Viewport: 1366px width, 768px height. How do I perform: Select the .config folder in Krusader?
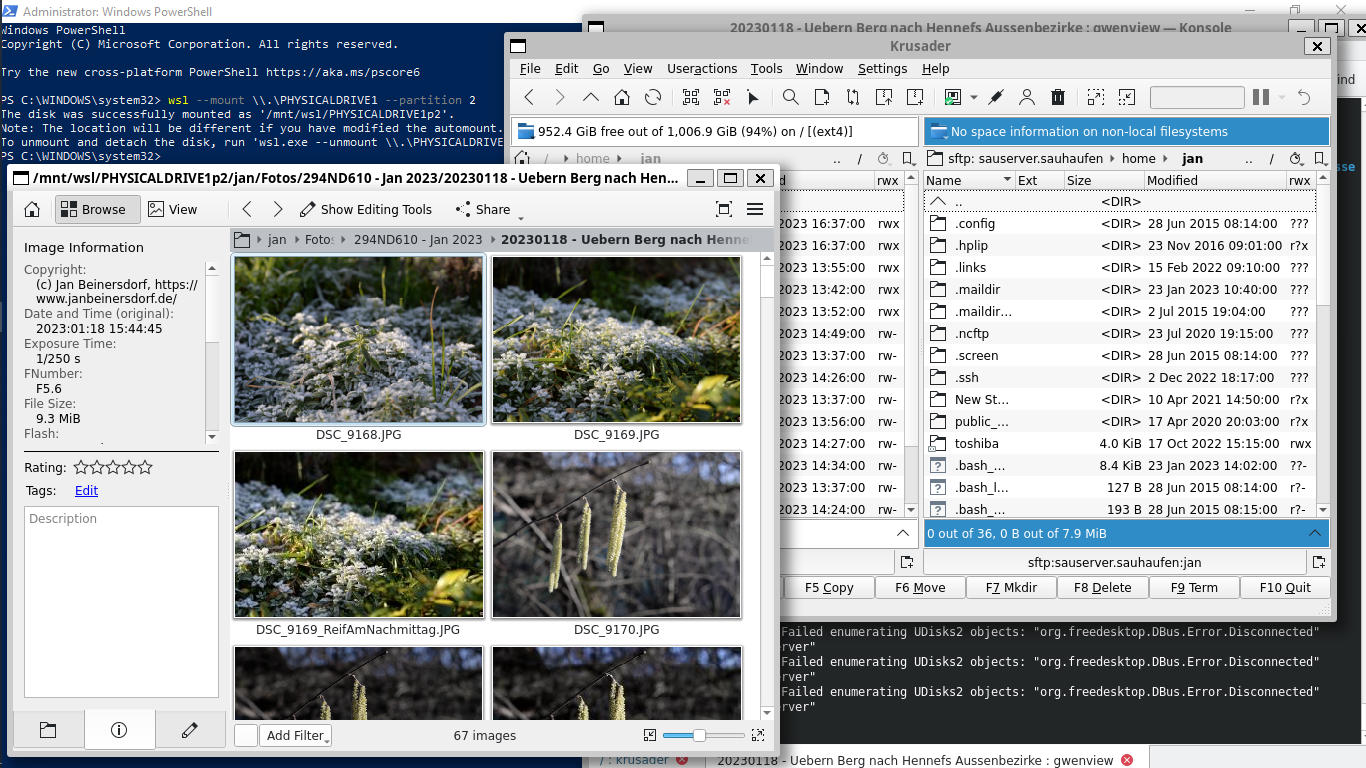click(x=1119, y=223)
